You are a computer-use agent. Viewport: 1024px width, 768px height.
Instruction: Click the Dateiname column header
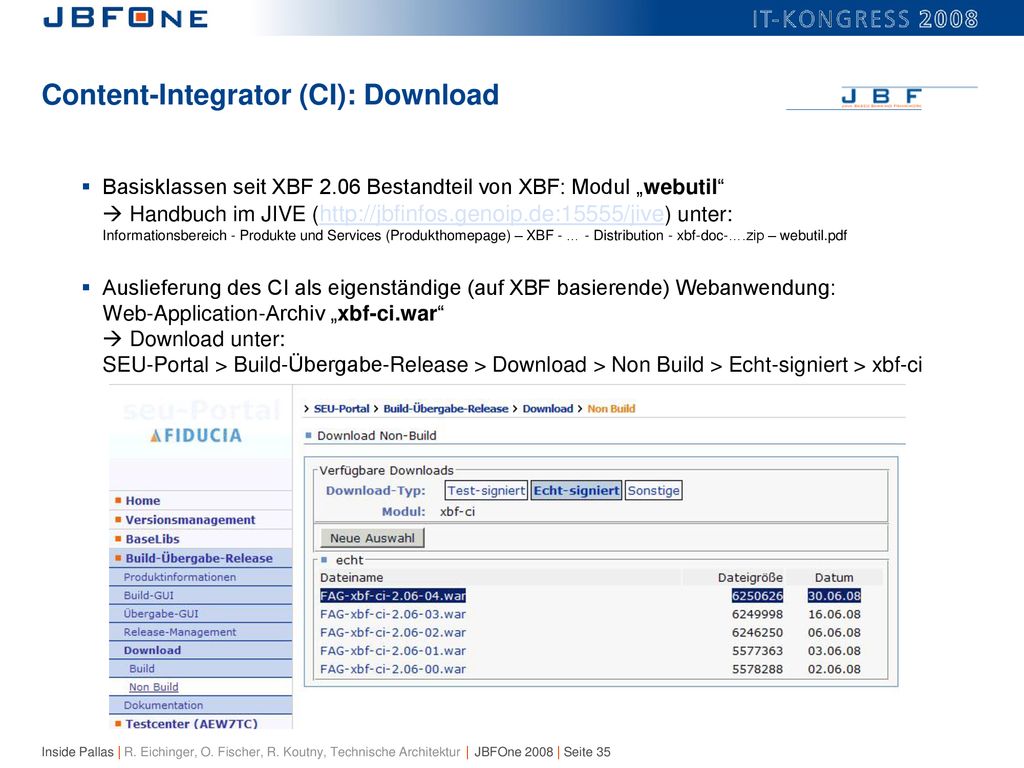coord(351,577)
